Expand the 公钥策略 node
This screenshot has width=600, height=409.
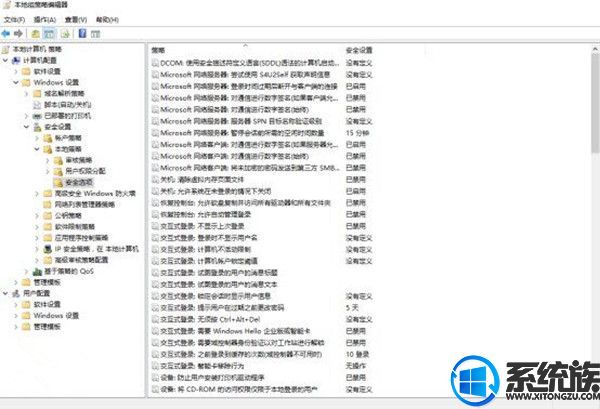tap(37, 216)
